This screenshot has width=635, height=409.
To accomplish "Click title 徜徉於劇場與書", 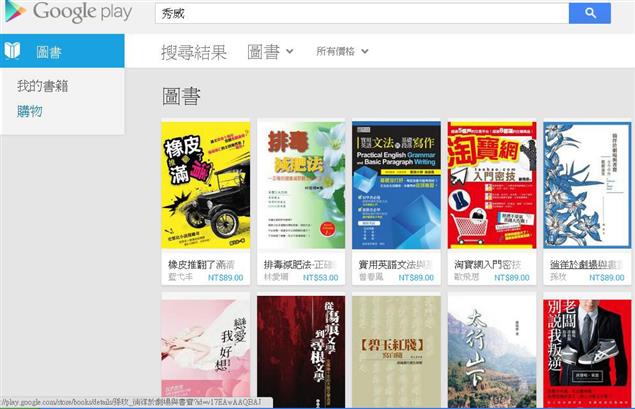I will (x=586, y=265).
